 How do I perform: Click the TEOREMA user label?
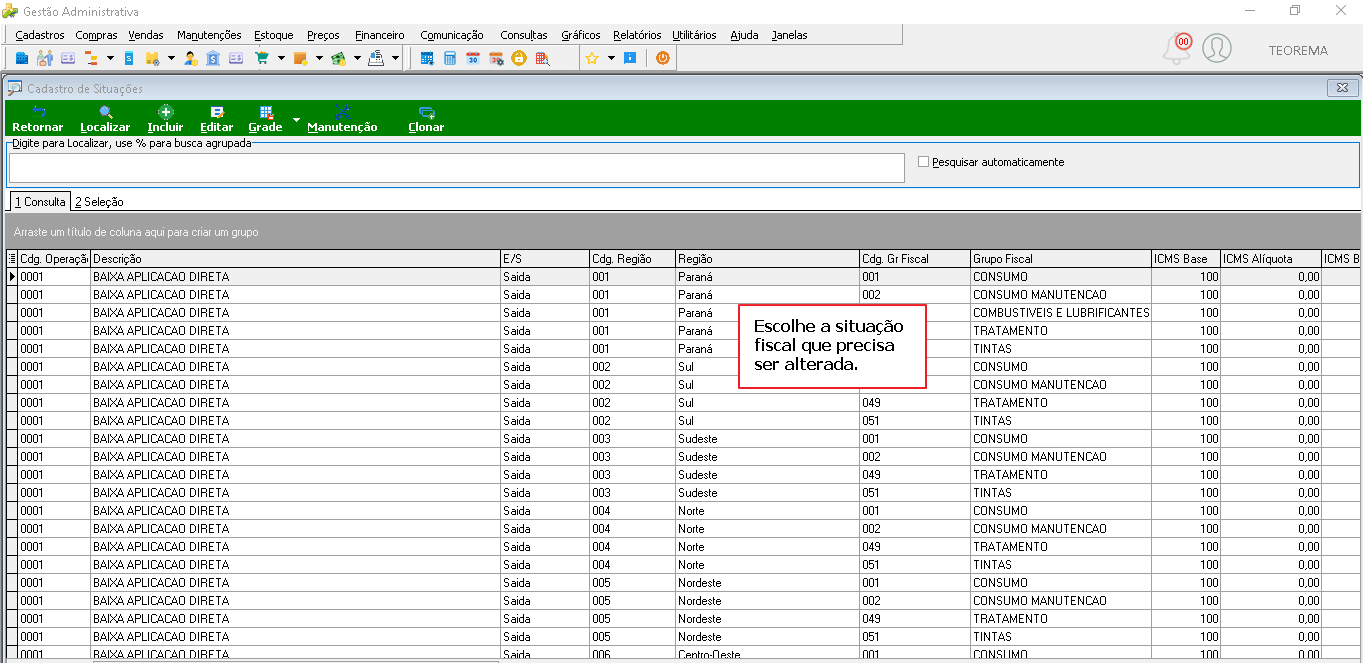coord(1298,50)
